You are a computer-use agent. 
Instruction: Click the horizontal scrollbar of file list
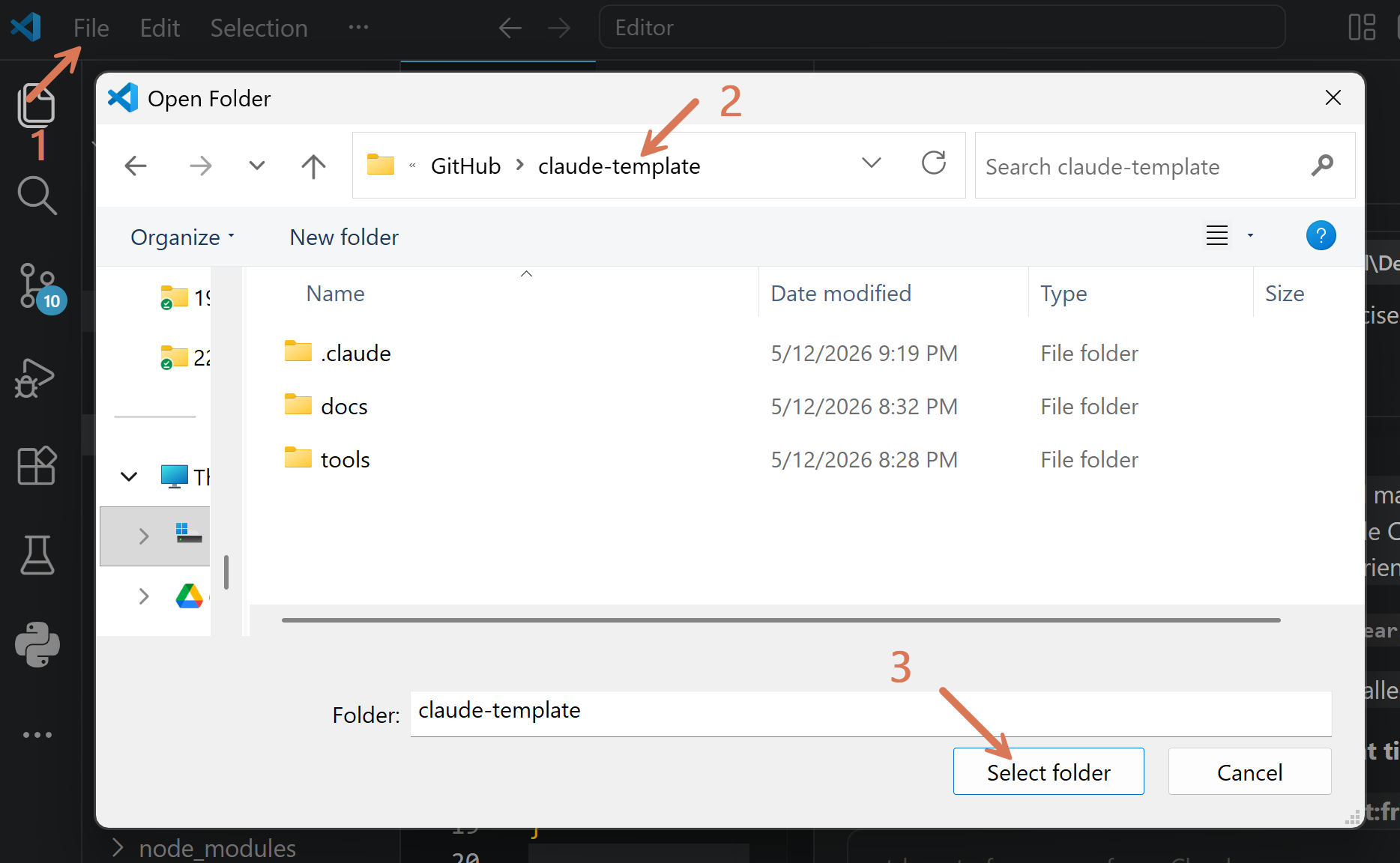coord(781,620)
